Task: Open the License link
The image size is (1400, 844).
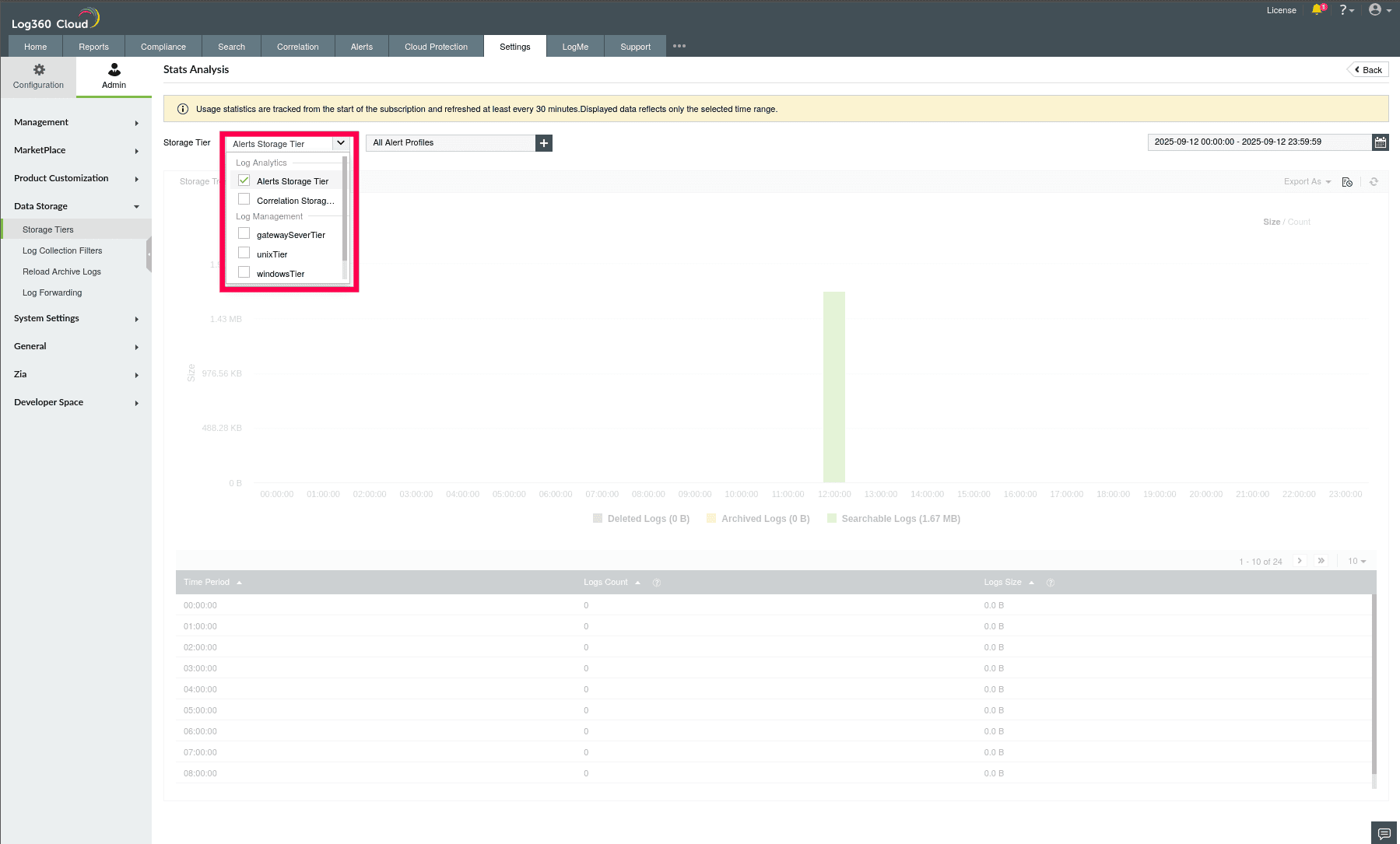Action: pyautogui.click(x=1282, y=10)
